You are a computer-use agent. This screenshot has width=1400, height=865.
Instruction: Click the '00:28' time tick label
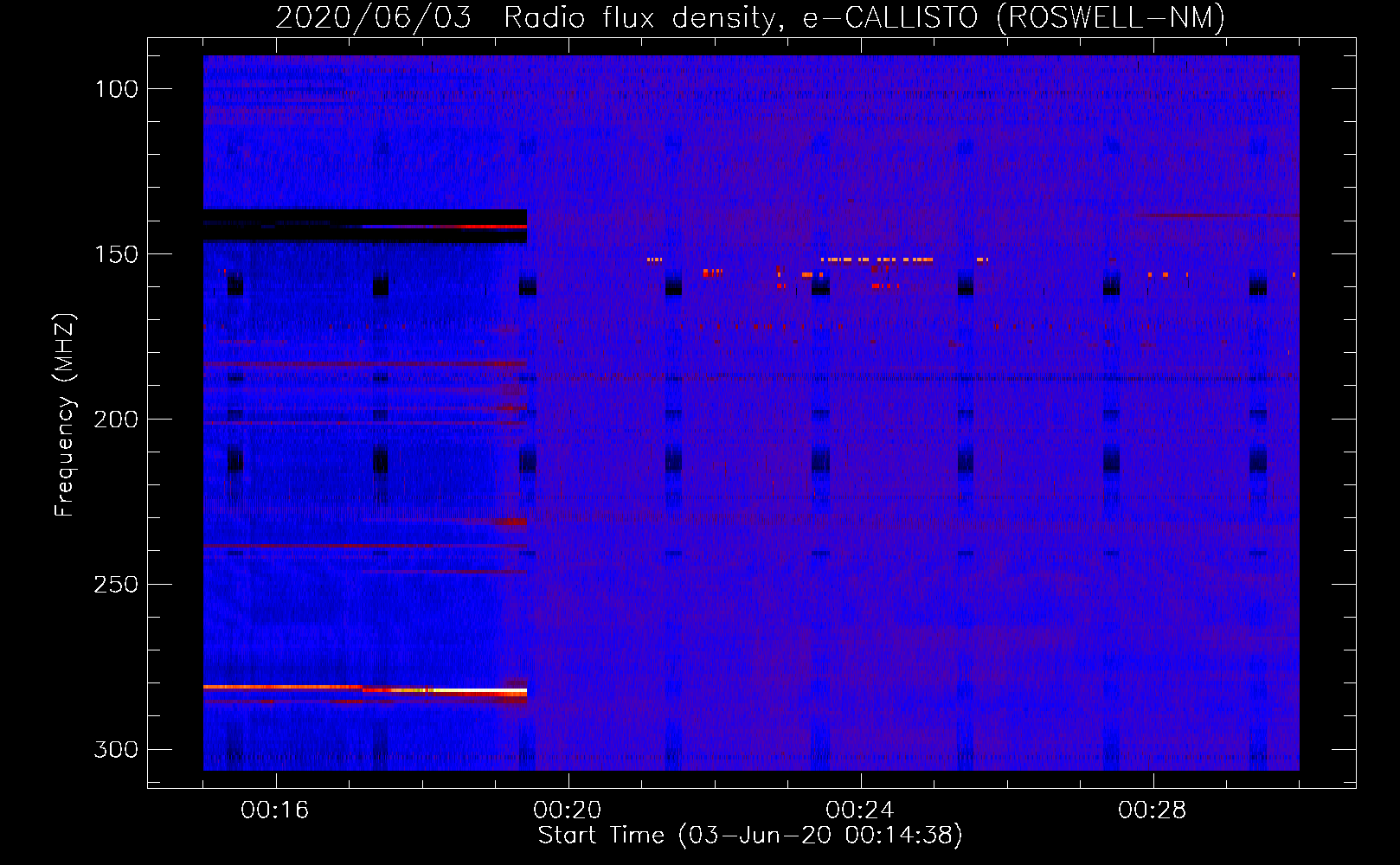1153,811
